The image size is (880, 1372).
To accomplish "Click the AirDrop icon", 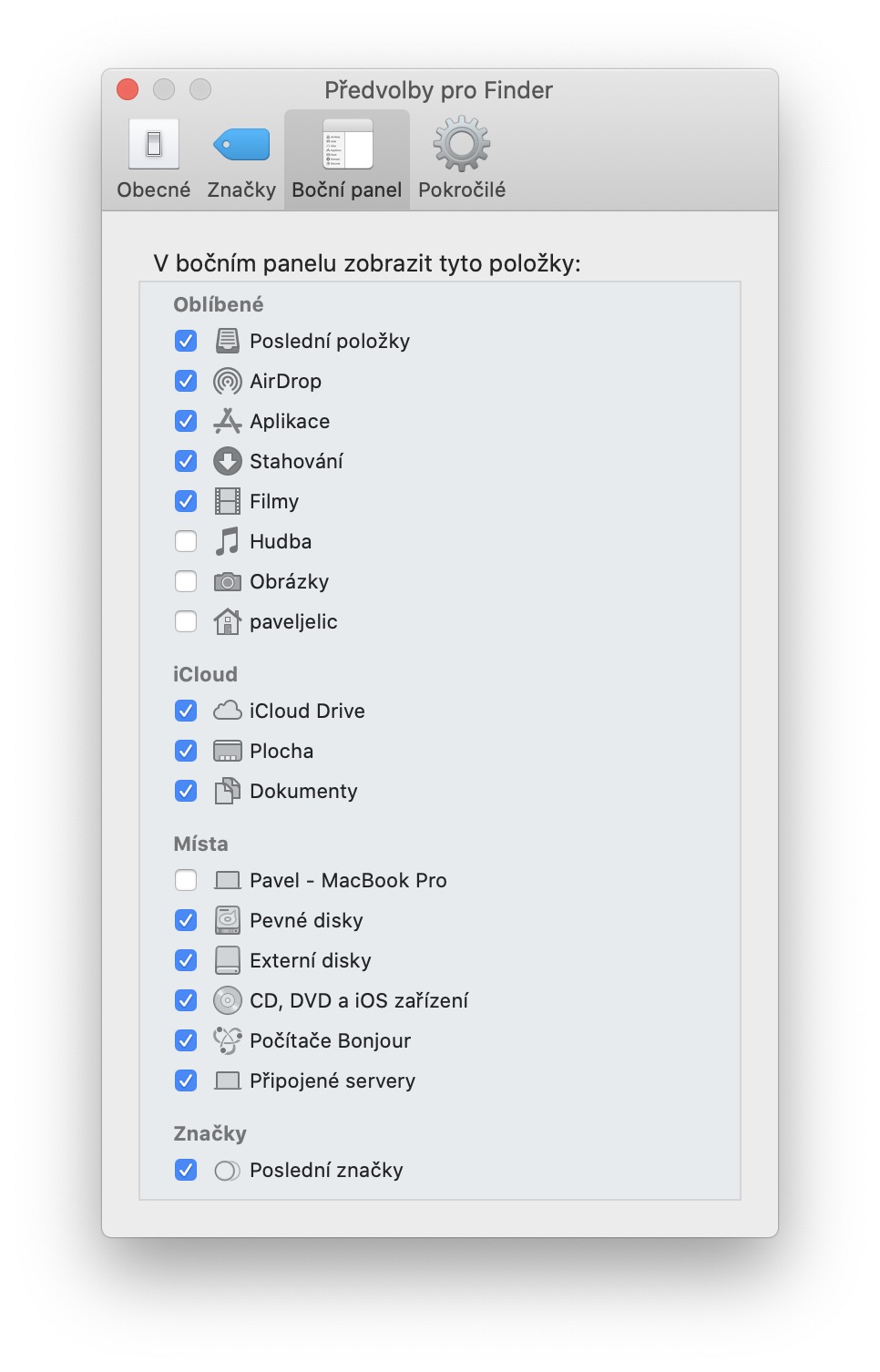I will pyautogui.click(x=227, y=381).
